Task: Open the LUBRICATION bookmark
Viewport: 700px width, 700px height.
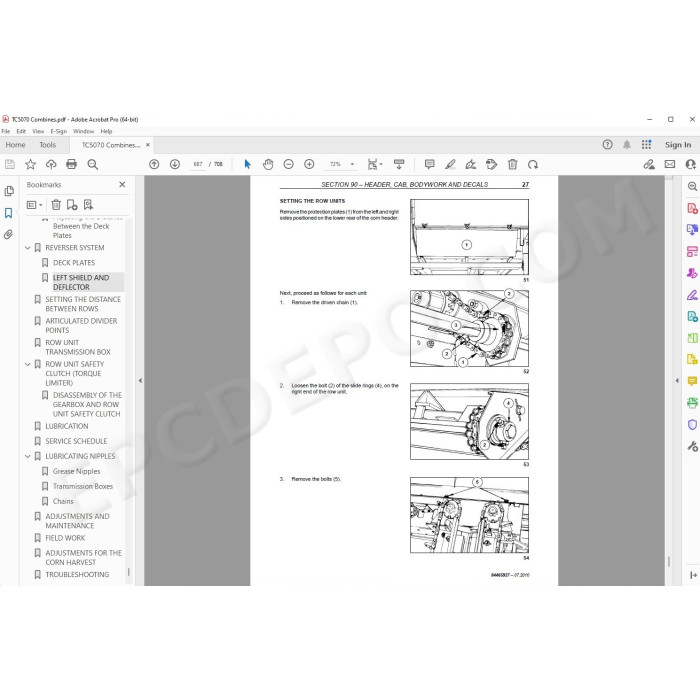Action: 67,426
